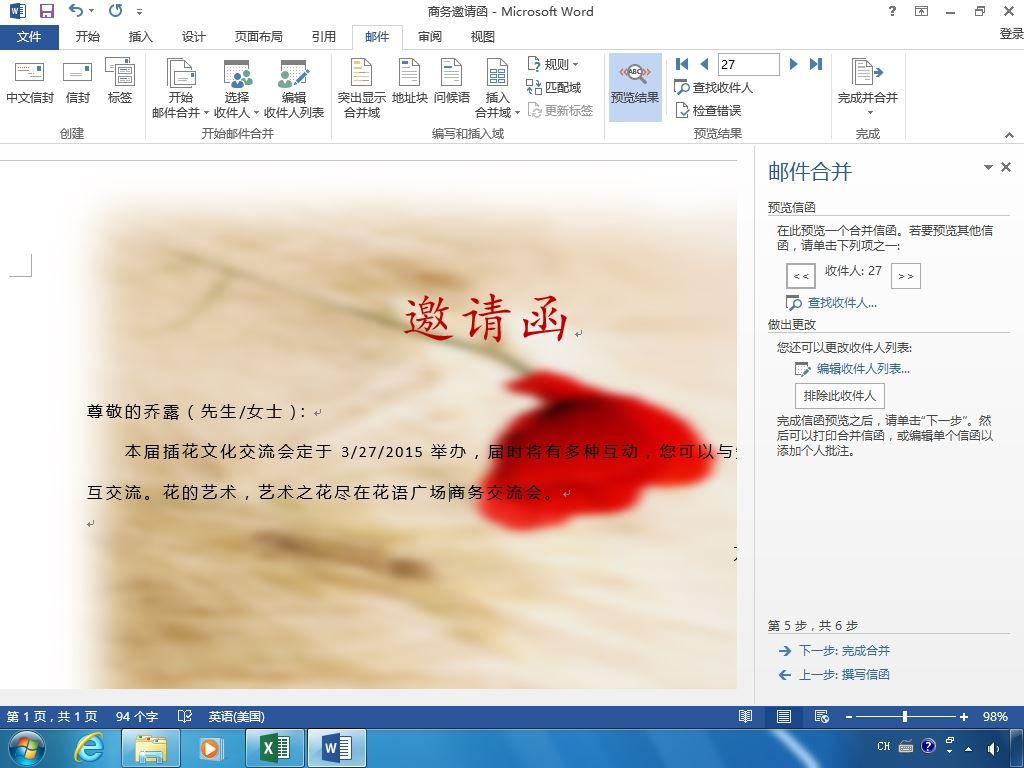
Task: Go to next record arrow
Action: [x=793, y=64]
